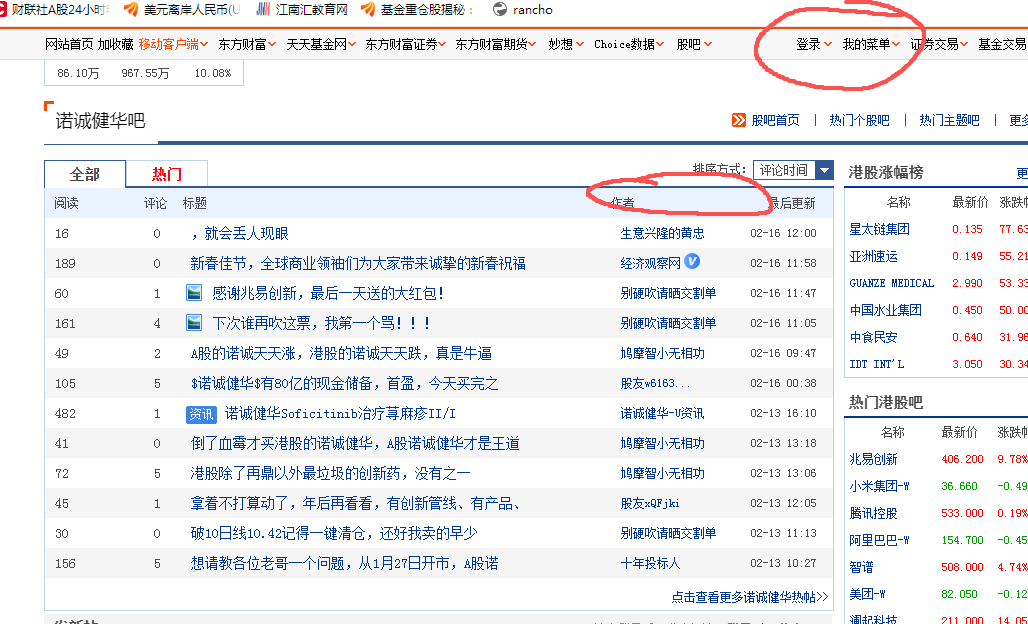1028x624 pixels.
Task: Open post 诺诚健华Soficitinib治疗荨麻疹
Action: click(x=340, y=414)
